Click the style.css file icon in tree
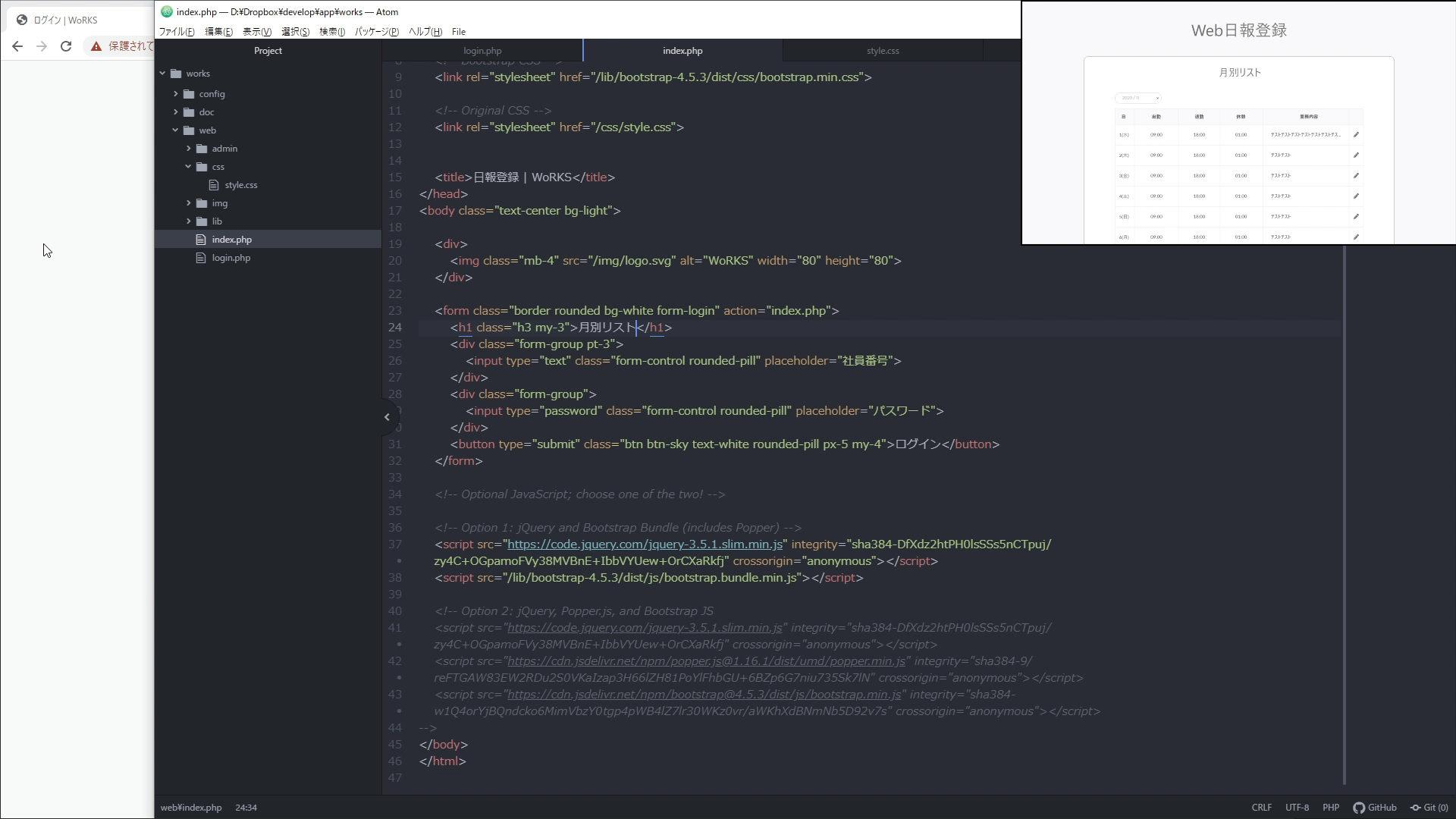 coord(214,185)
